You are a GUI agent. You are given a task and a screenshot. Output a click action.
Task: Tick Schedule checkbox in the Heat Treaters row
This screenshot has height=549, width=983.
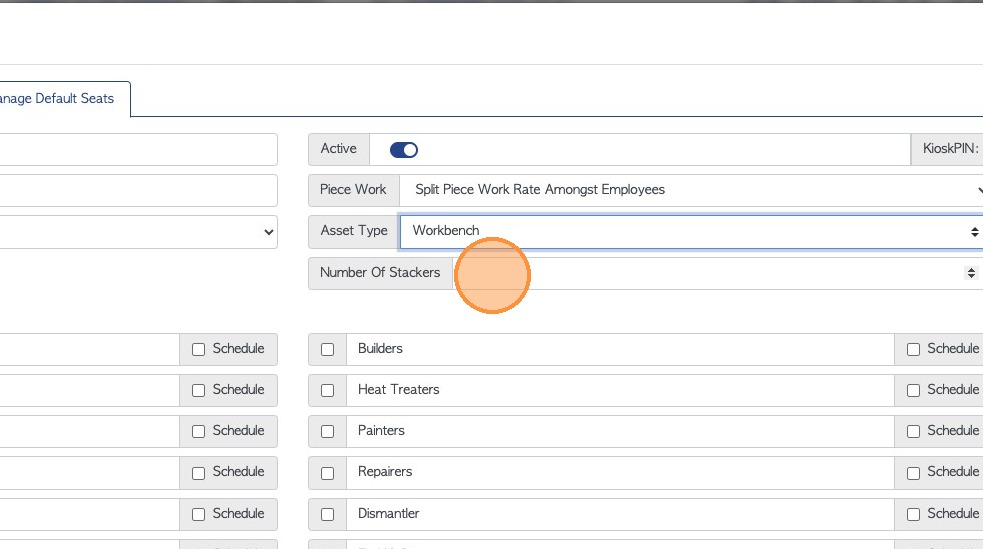click(x=913, y=390)
